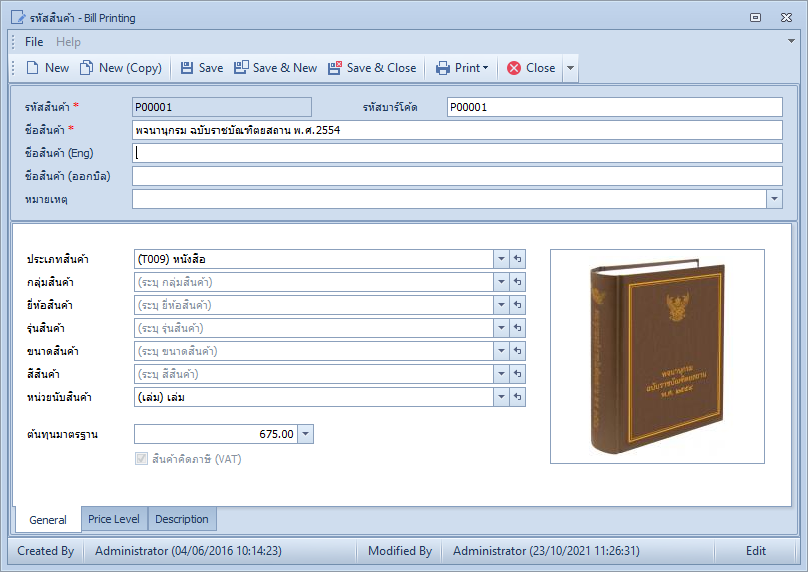Click the New document icon
Screen dimensions: 808x572
click(32, 68)
